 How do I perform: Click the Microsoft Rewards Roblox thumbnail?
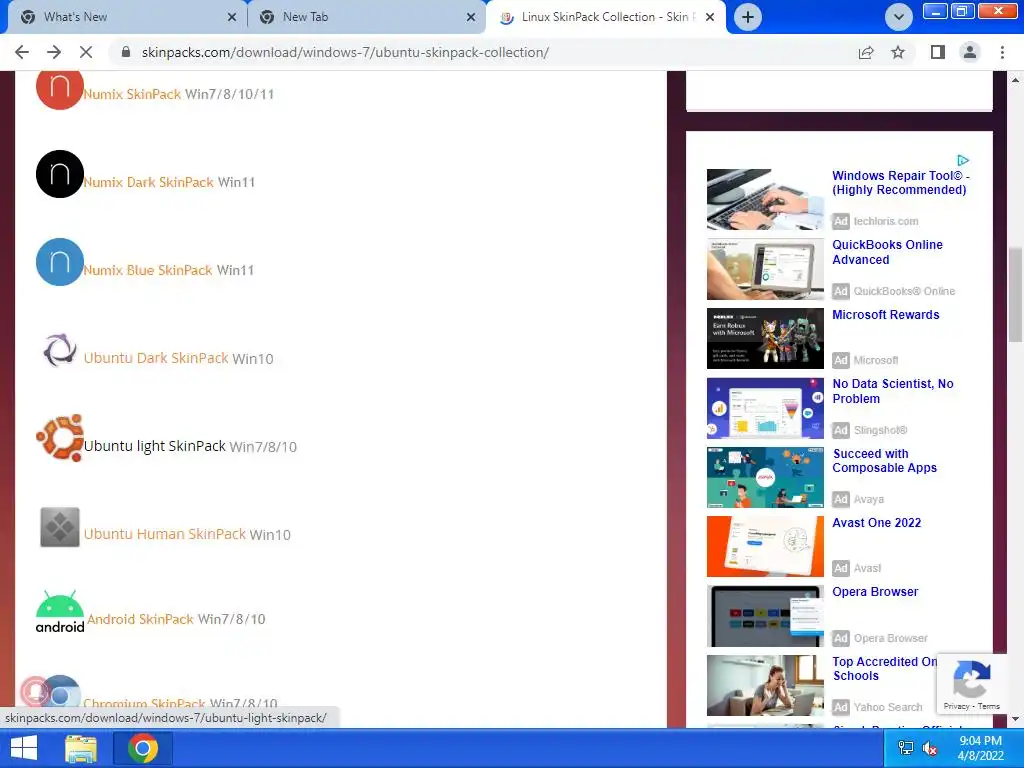pyautogui.click(x=765, y=339)
